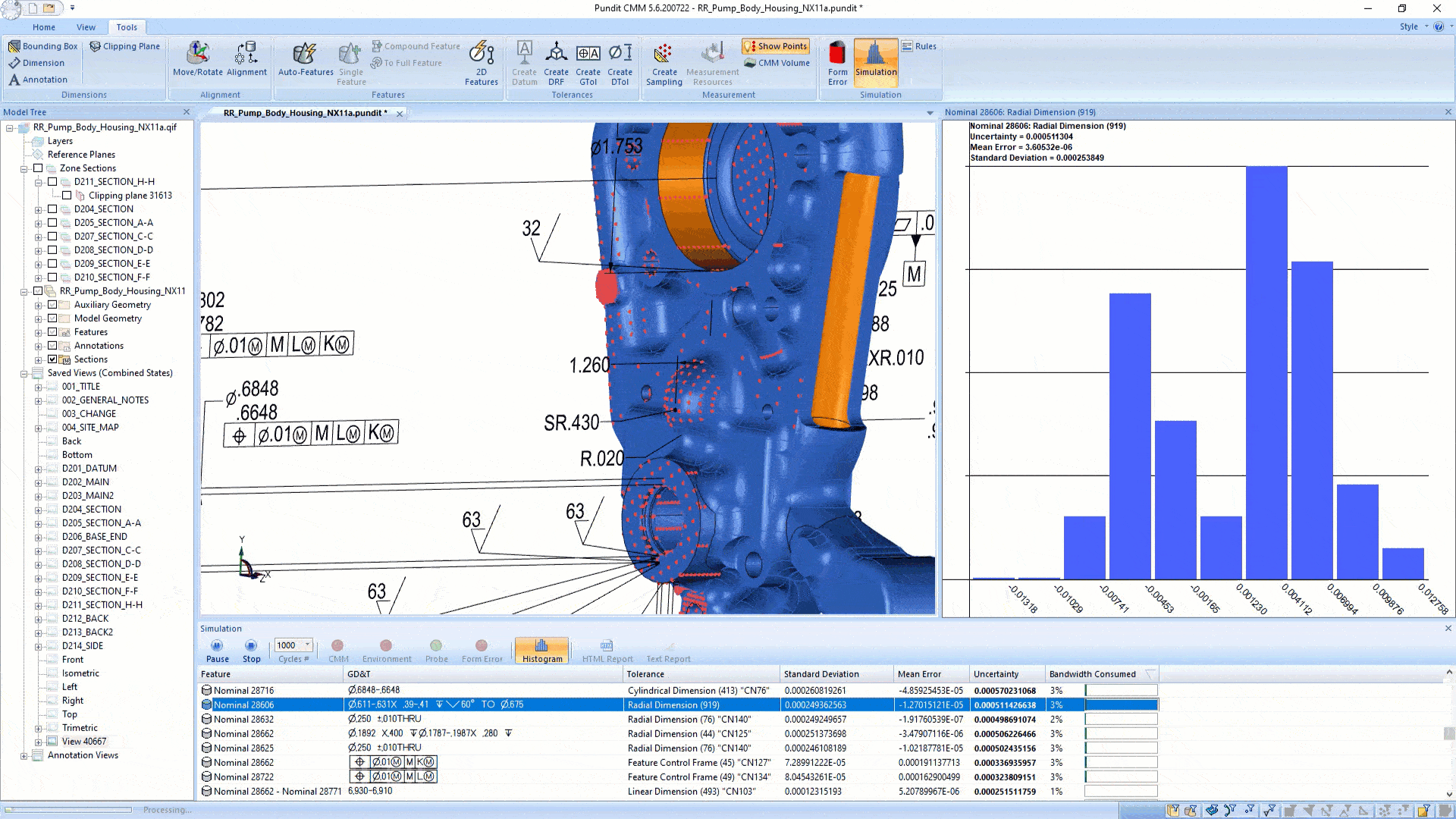The width and height of the screenshot is (1456, 819).
Task: Click the Show Points toggle icon
Action: click(778, 45)
